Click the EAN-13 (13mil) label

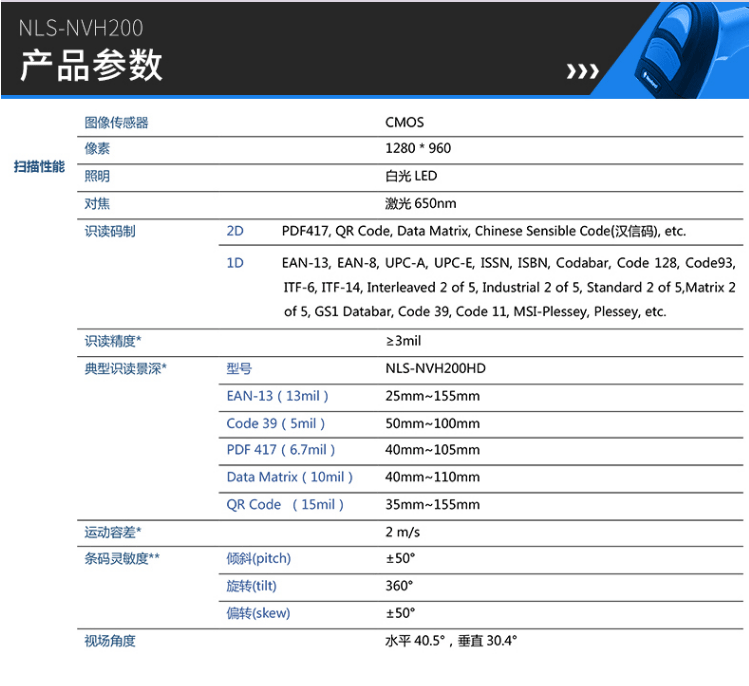(x=278, y=396)
